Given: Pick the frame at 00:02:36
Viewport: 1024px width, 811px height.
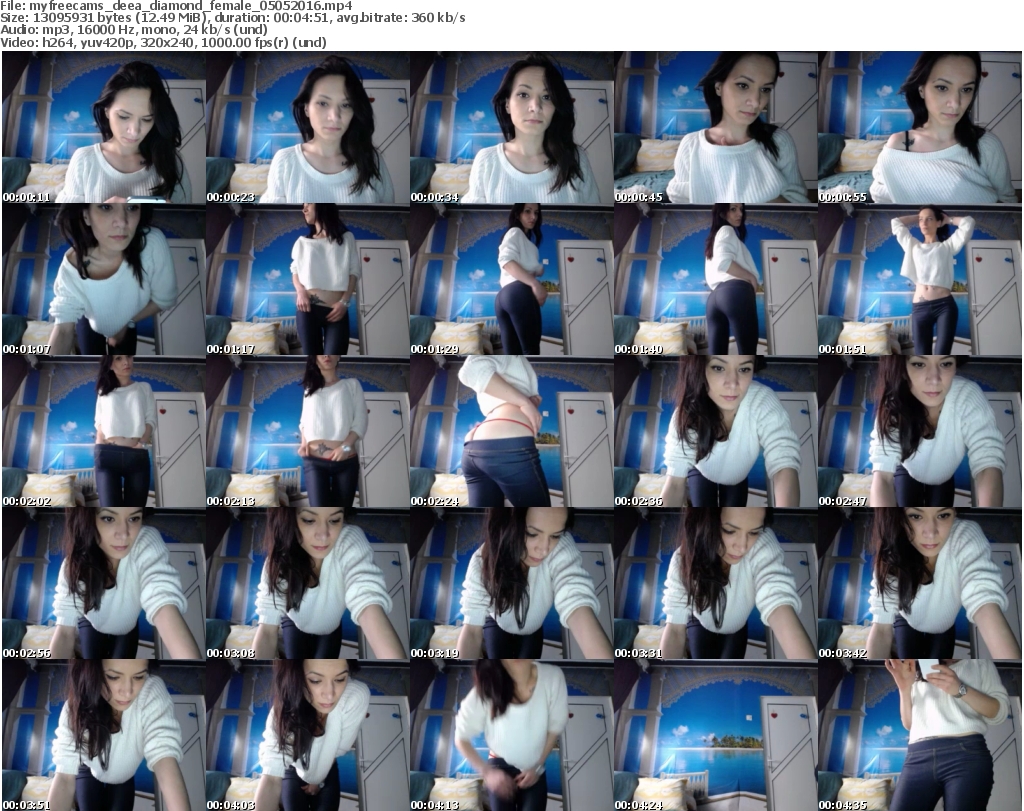Looking at the screenshot, I should (716, 432).
